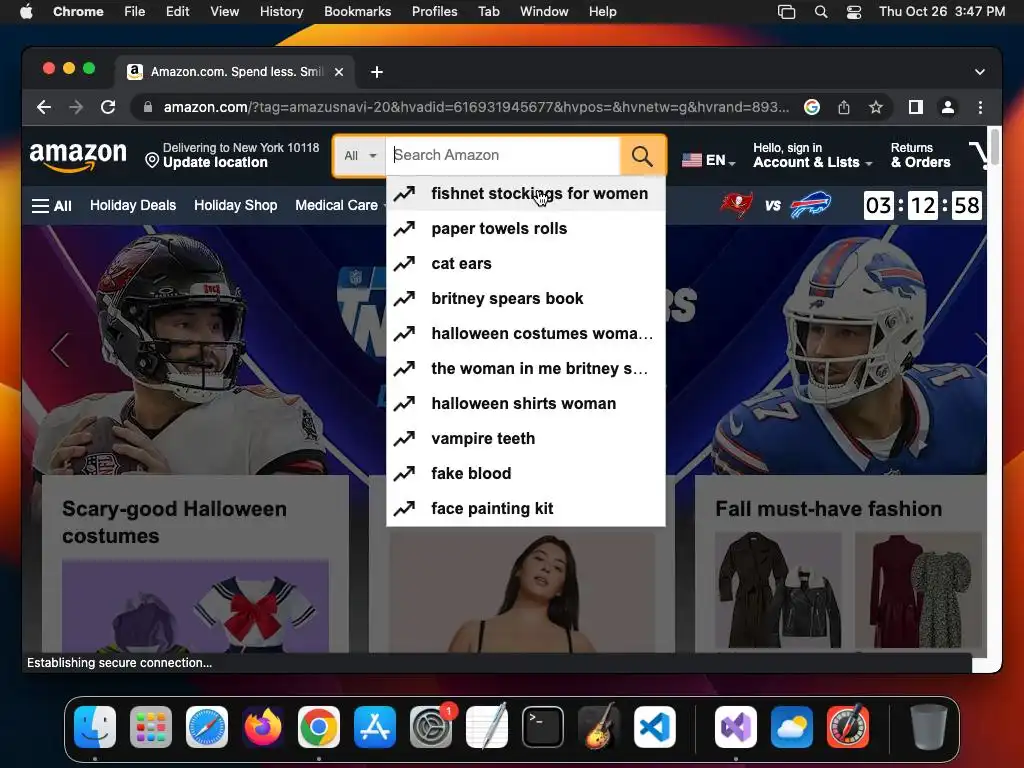Viewport: 1024px width, 768px height.
Task: Open the Chrome File menu
Action: (x=135, y=12)
